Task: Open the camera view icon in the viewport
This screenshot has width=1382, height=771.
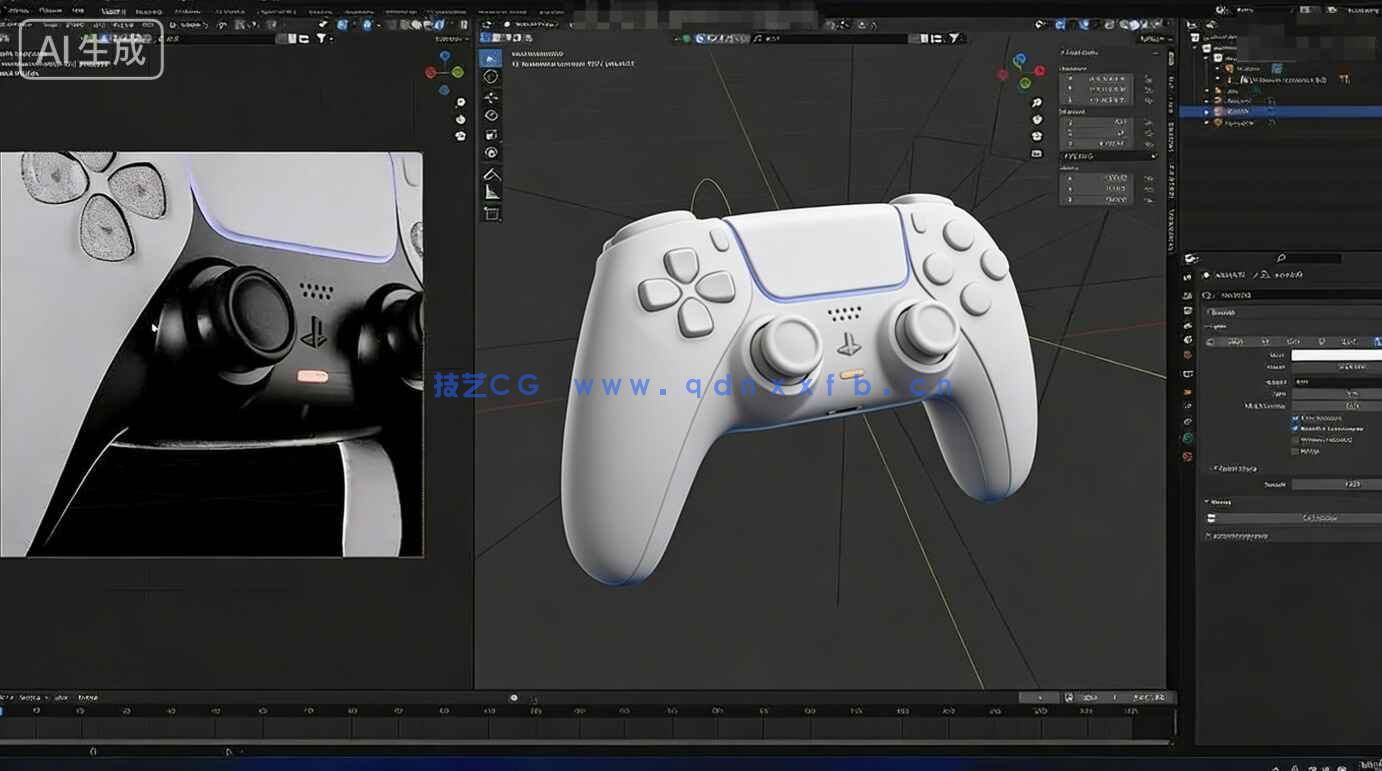Action: [x=1036, y=136]
